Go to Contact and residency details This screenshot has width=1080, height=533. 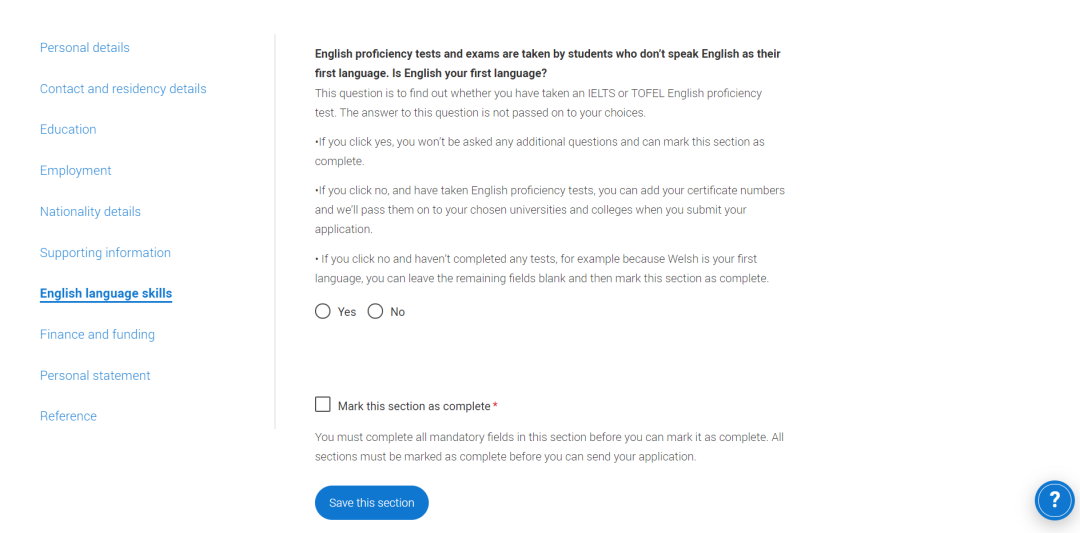click(x=123, y=89)
